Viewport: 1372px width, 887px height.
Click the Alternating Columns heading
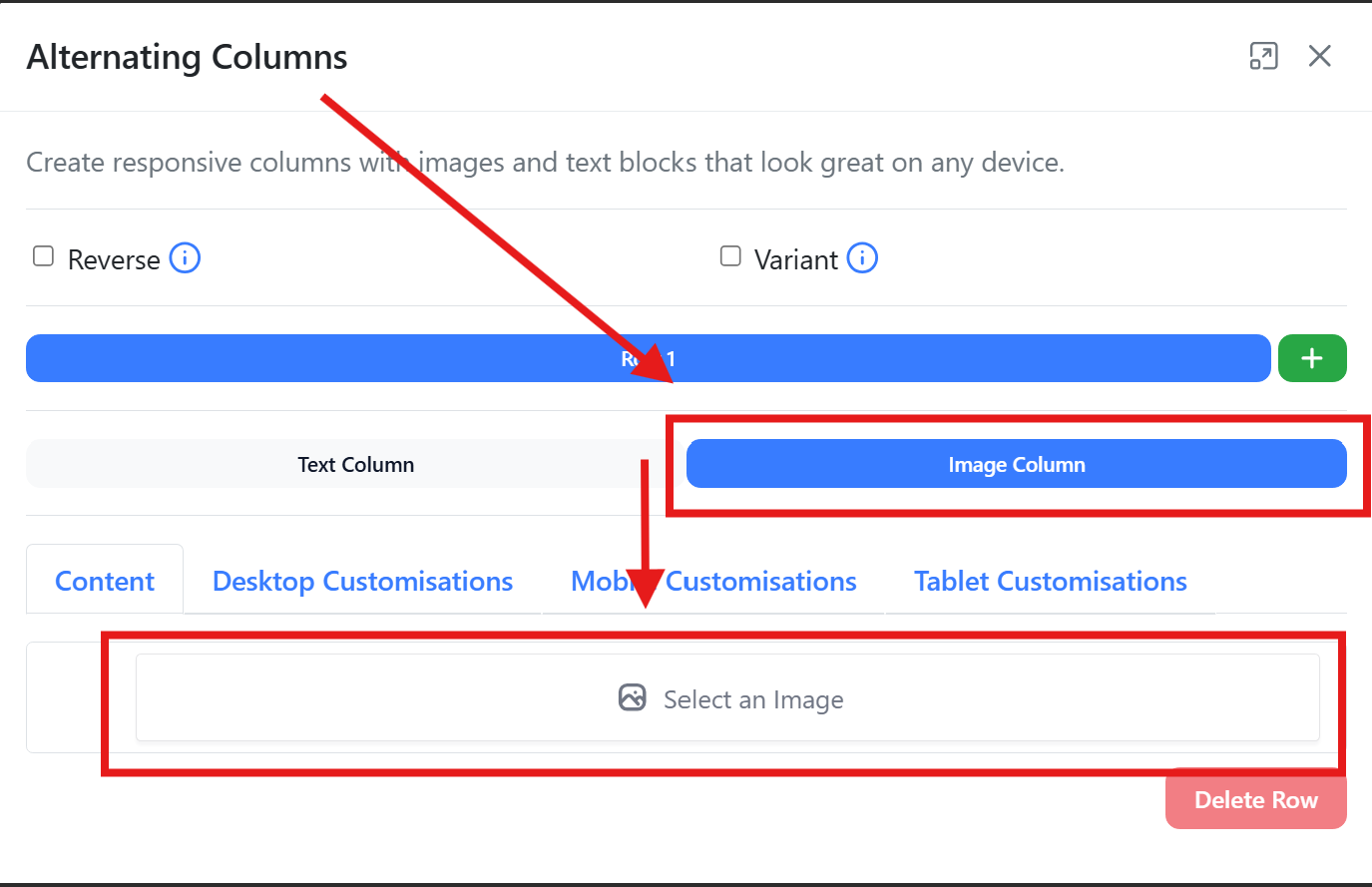(188, 57)
